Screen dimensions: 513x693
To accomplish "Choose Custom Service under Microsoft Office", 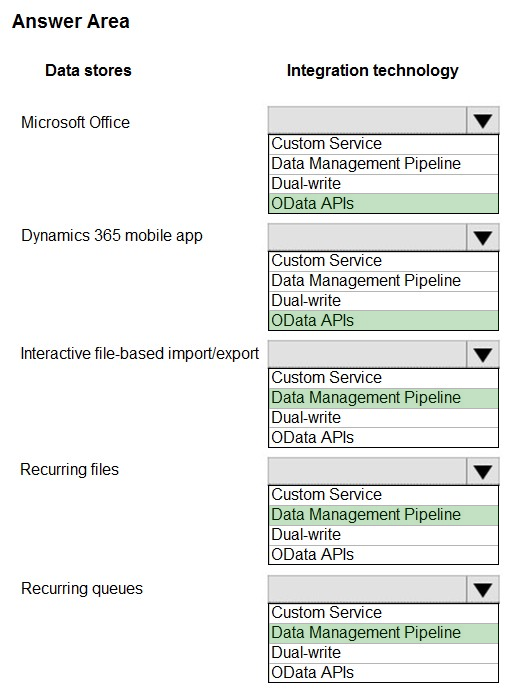I will tap(384, 144).
